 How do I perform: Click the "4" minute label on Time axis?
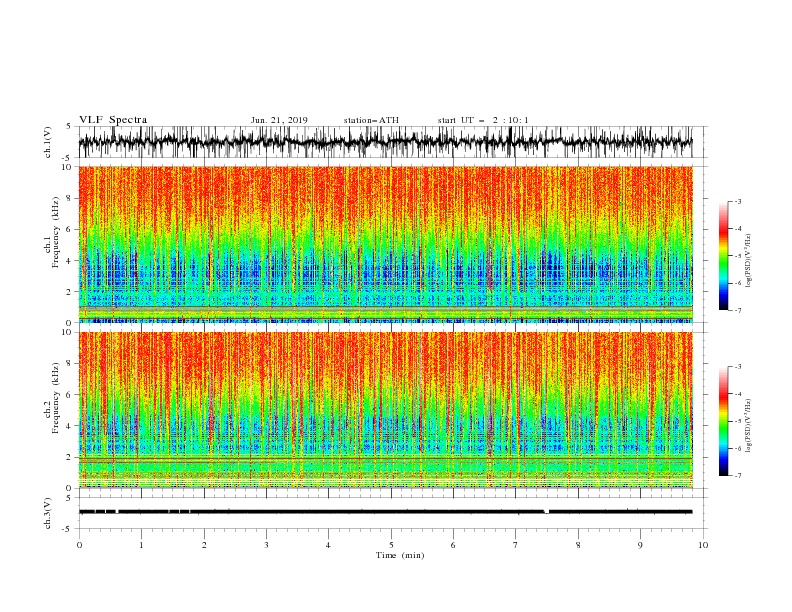point(329,545)
